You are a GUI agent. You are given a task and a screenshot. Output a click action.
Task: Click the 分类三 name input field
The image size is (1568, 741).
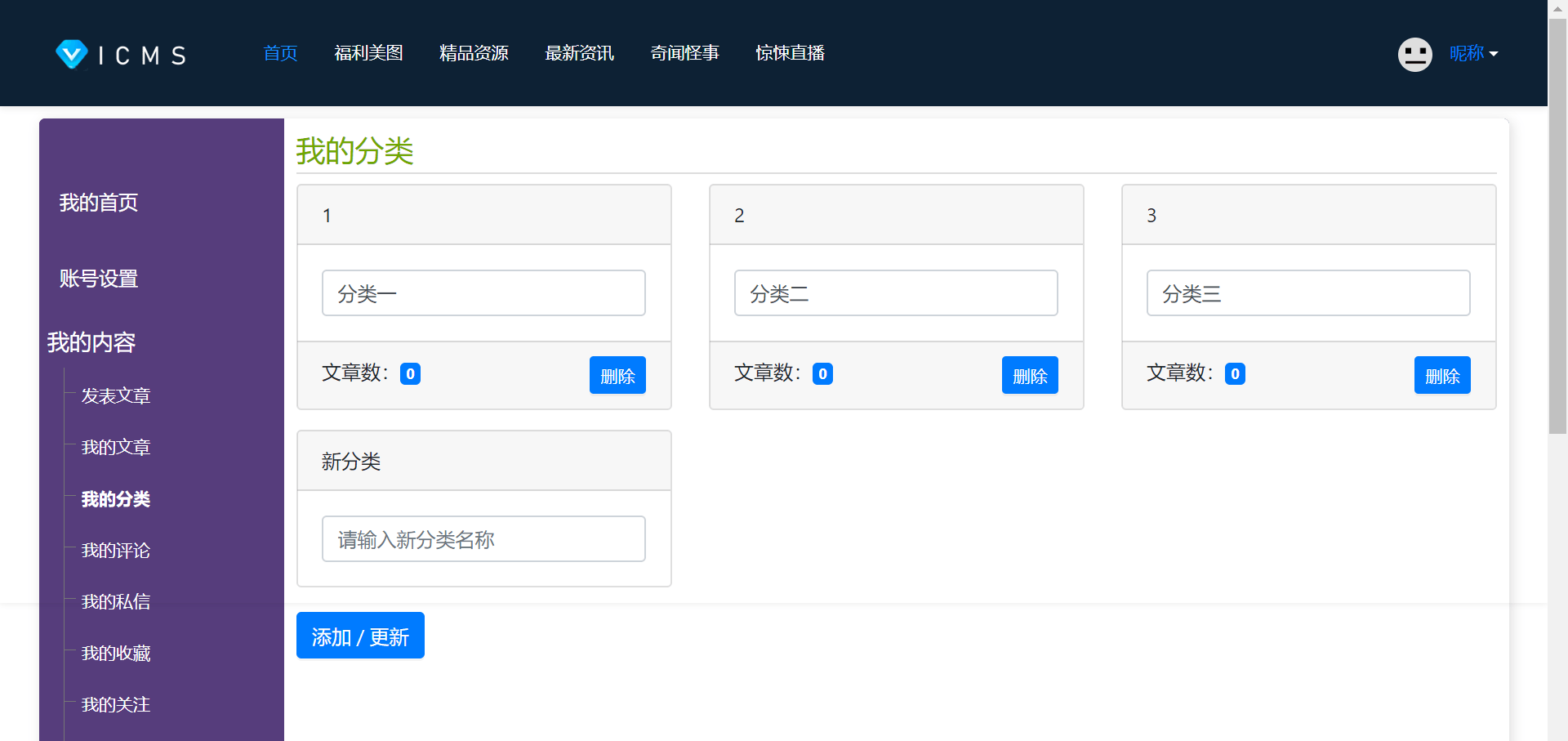pyautogui.click(x=1308, y=293)
